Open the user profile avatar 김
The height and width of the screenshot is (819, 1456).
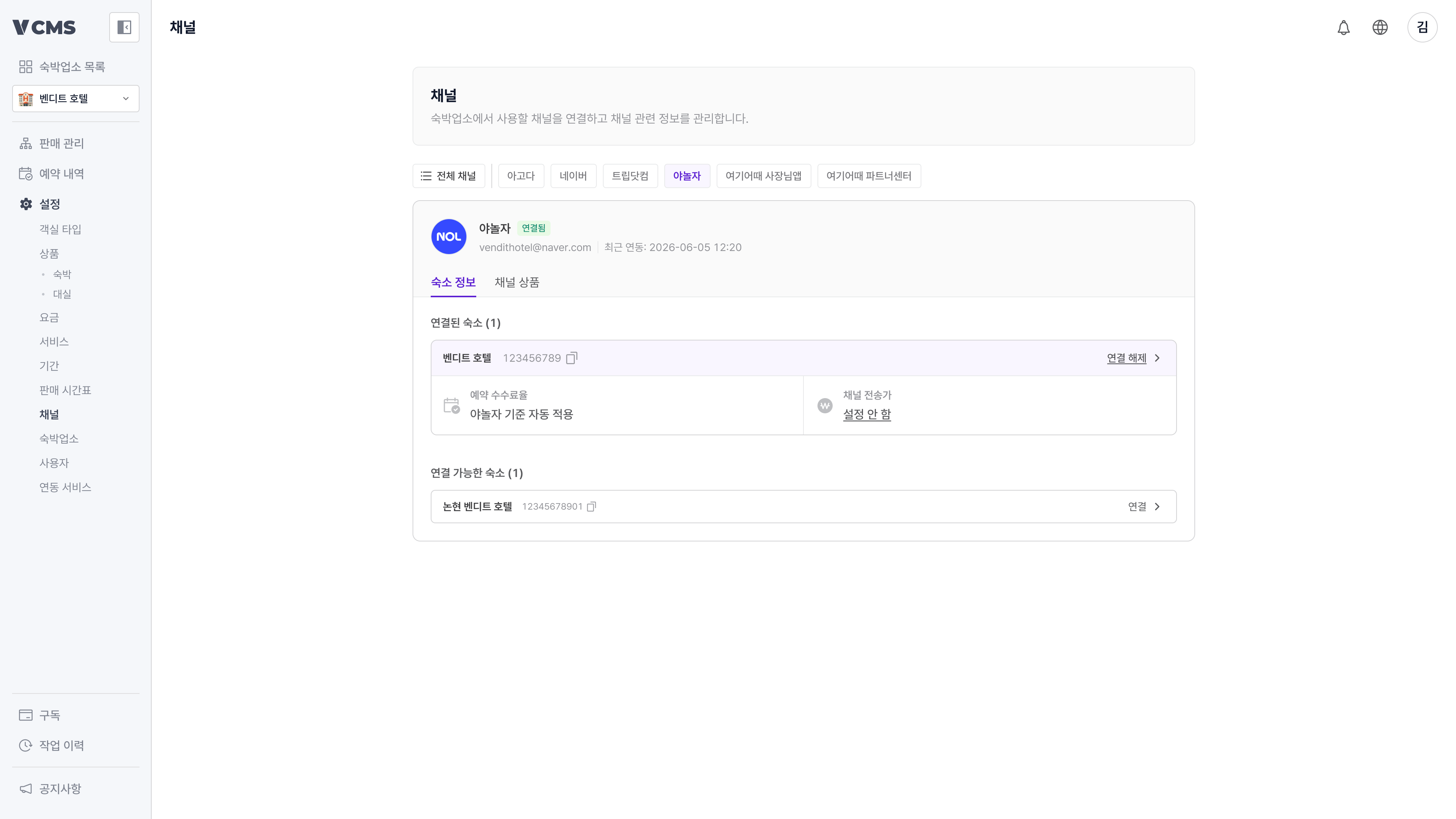1422,27
